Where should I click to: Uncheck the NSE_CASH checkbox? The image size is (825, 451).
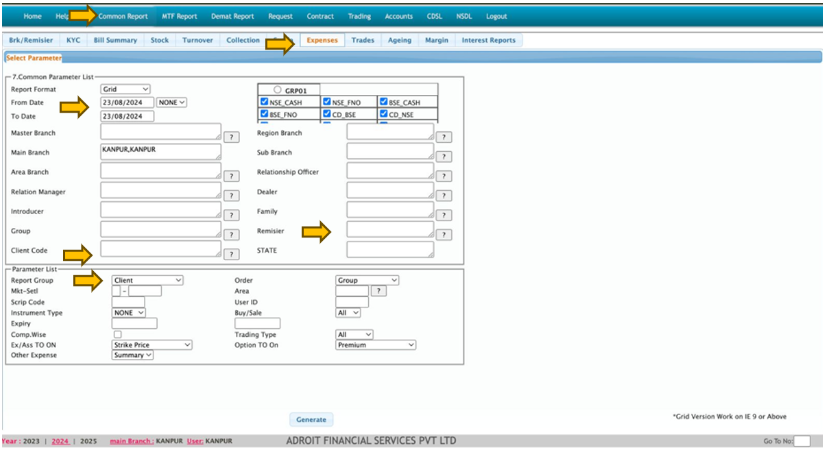(x=264, y=101)
